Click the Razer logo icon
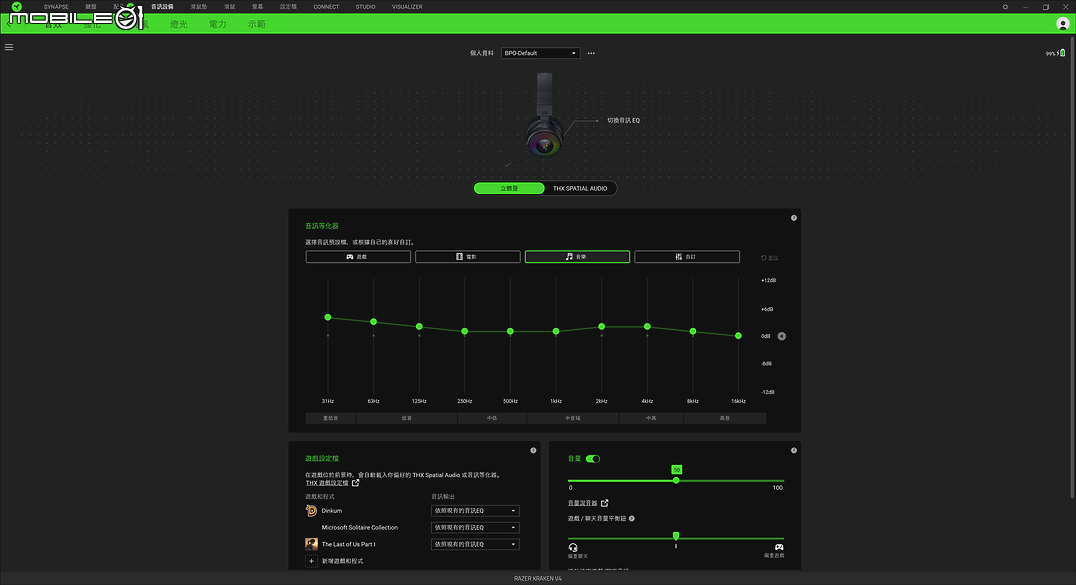 tap(16, 7)
